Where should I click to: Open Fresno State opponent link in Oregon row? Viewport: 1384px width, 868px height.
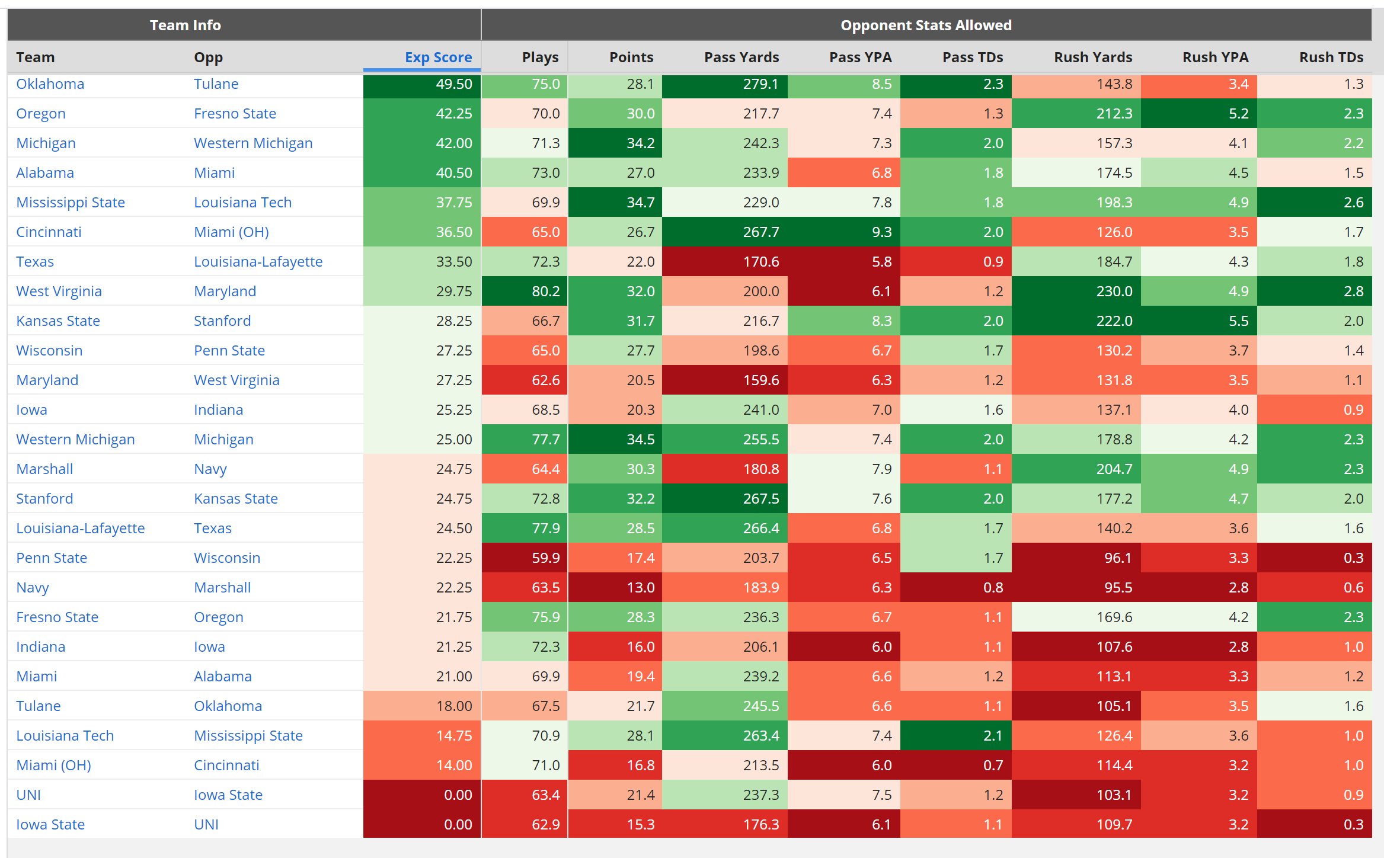pos(235,113)
